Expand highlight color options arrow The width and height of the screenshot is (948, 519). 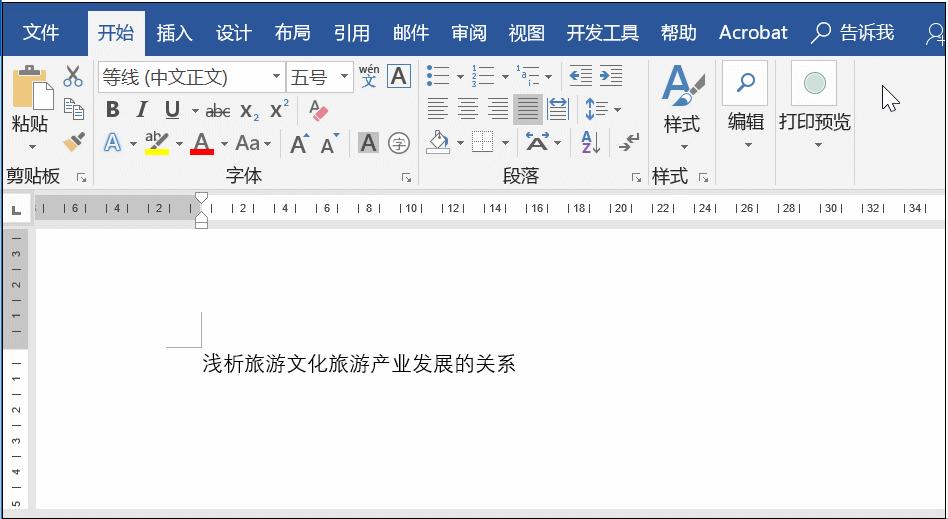click(x=179, y=144)
